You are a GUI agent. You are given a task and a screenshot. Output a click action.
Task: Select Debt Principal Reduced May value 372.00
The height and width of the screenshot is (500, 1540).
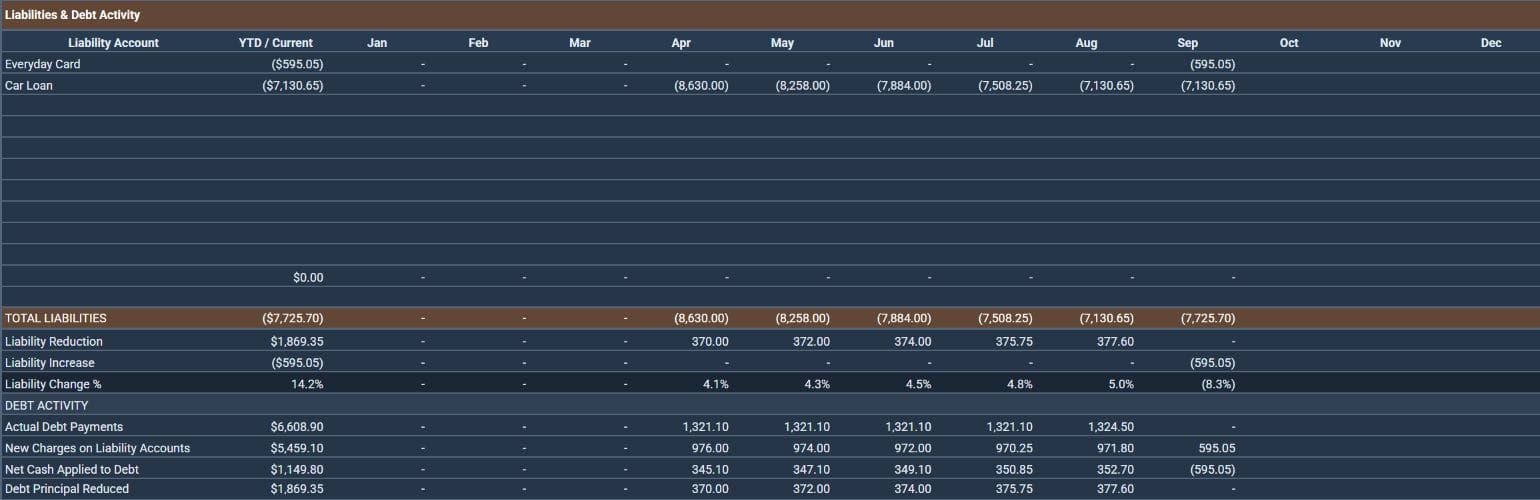click(x=811, y=489)
